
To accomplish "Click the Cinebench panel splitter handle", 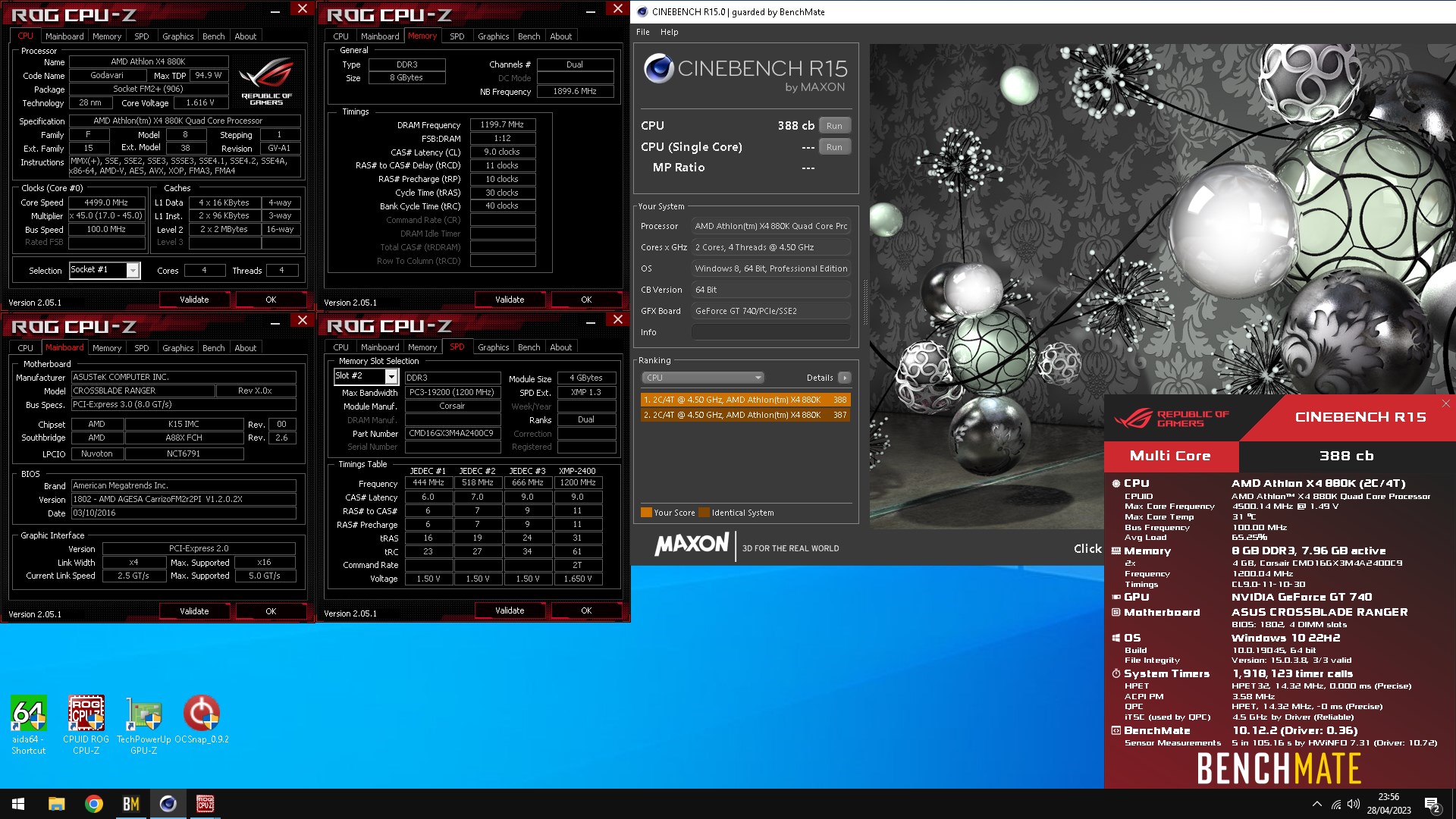I will (x=864, y=302).
